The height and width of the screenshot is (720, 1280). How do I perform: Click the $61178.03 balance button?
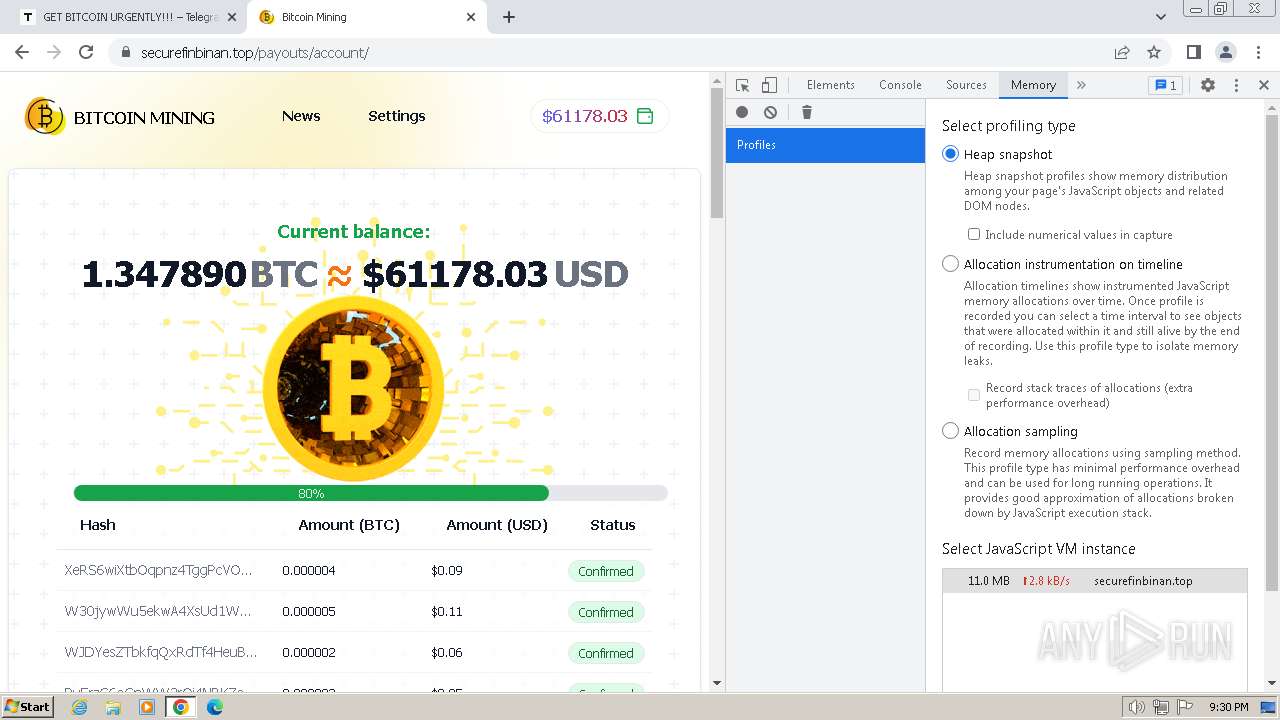(600, 116)
